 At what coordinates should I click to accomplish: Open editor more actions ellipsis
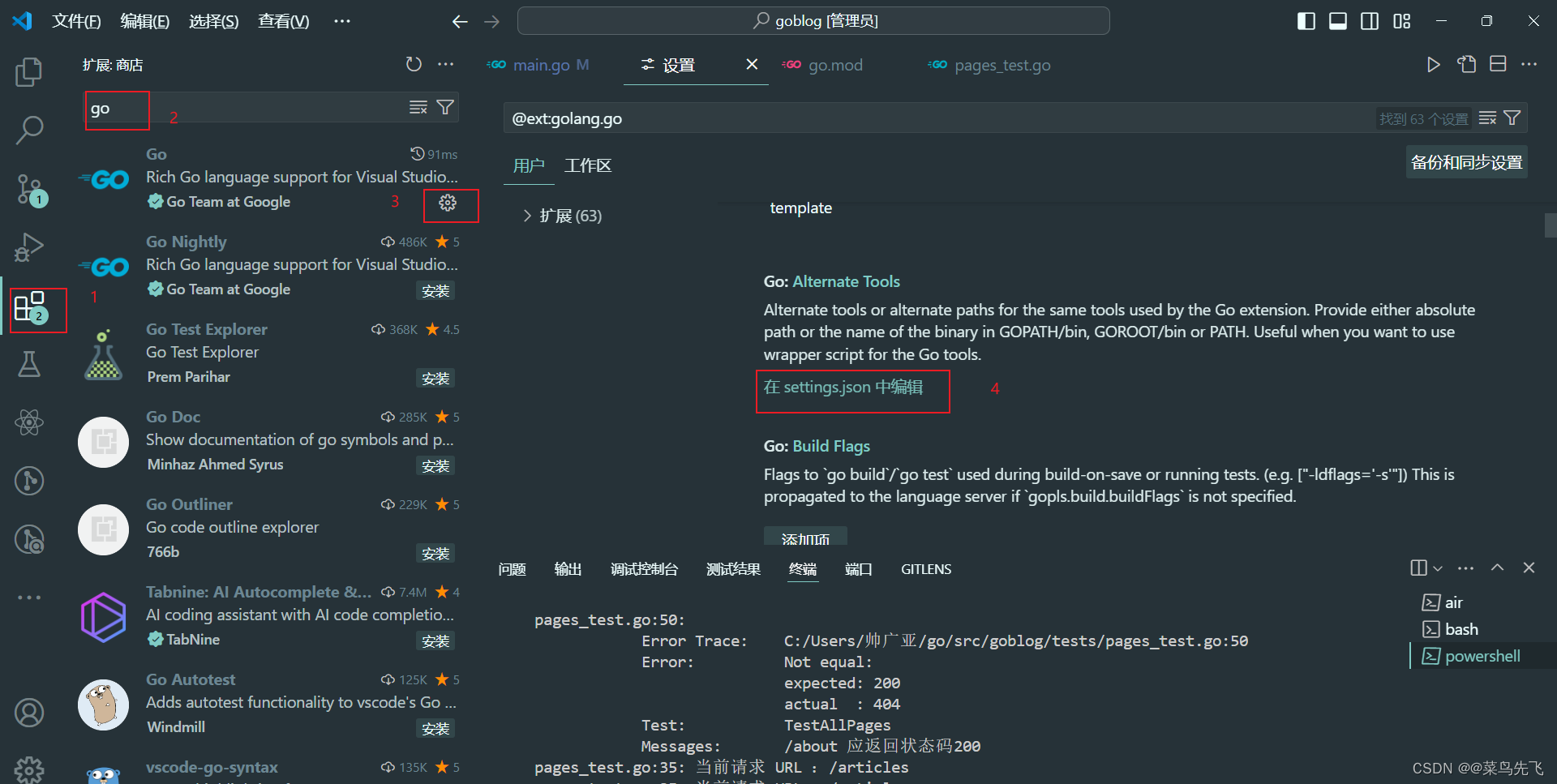click(x=1529, y=64)
